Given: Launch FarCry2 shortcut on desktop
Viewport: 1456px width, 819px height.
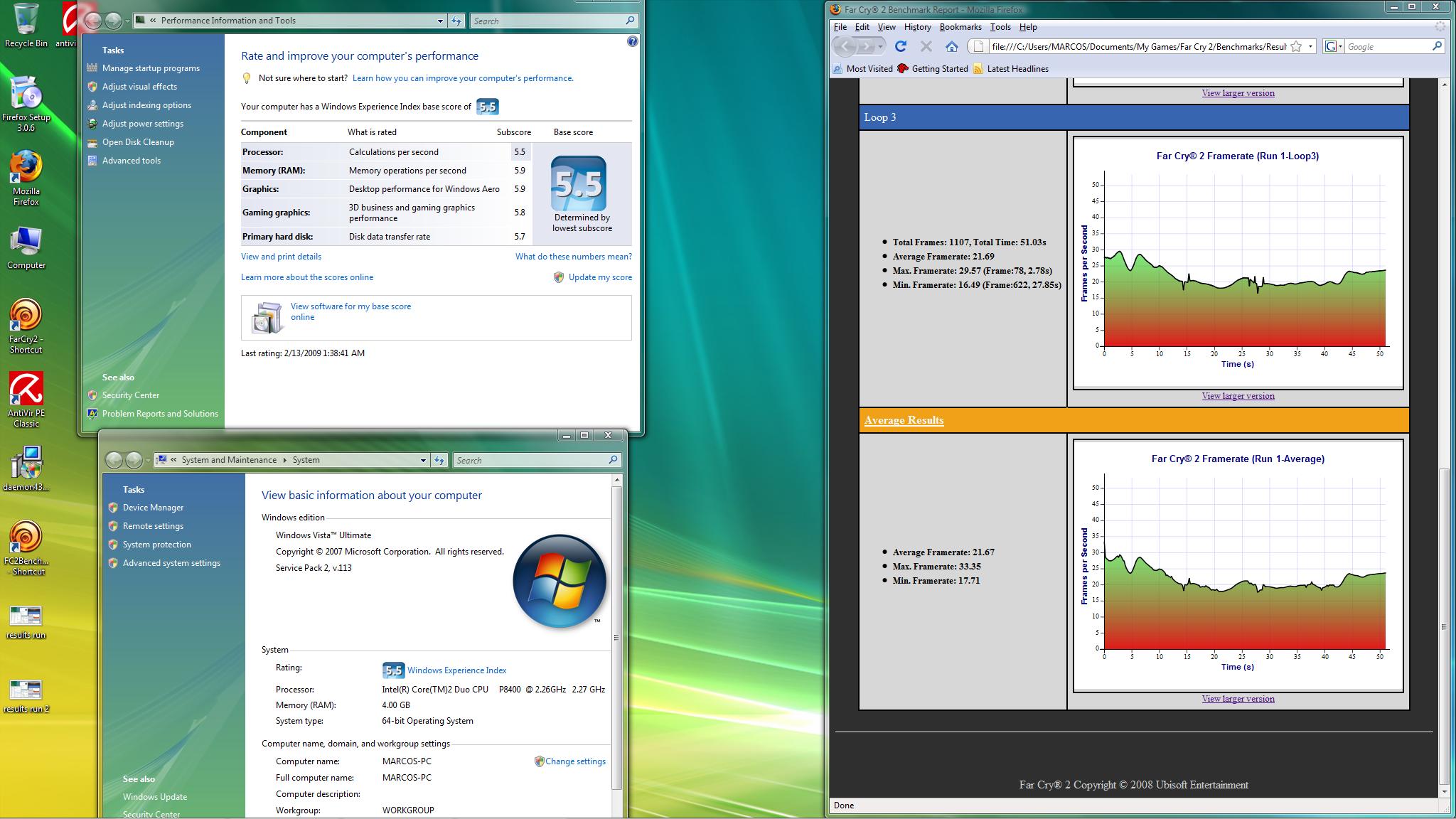Looking at the screenshot, I should click(x=26, y=326).
